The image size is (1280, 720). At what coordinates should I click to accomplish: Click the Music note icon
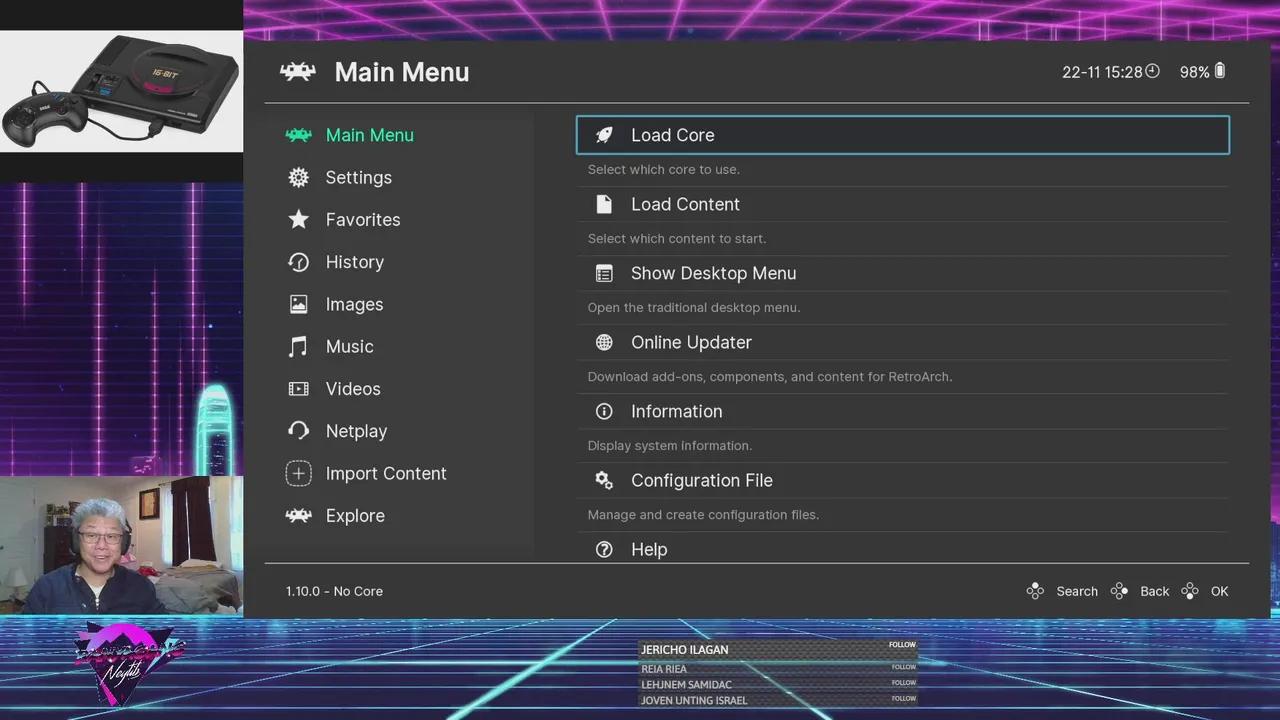tap(298, 346)
